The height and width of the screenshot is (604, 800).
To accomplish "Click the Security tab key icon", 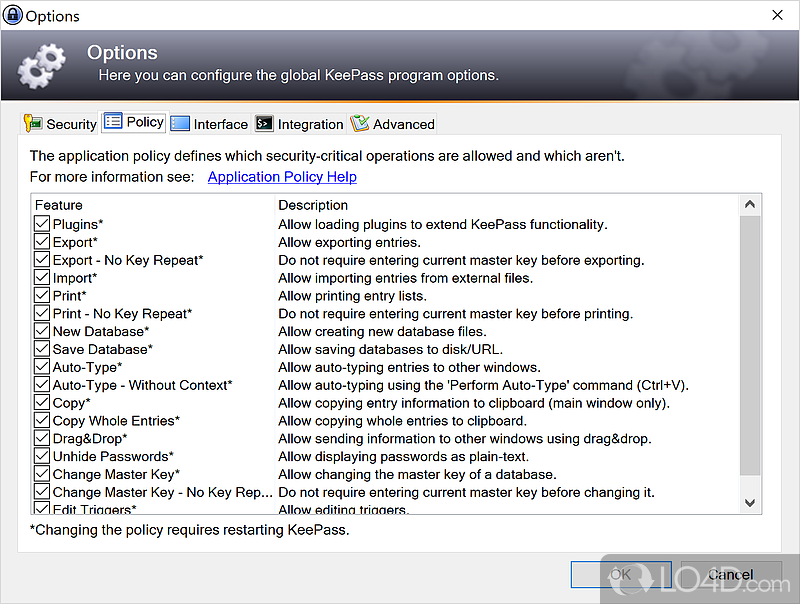I will (x=33, y=124).
